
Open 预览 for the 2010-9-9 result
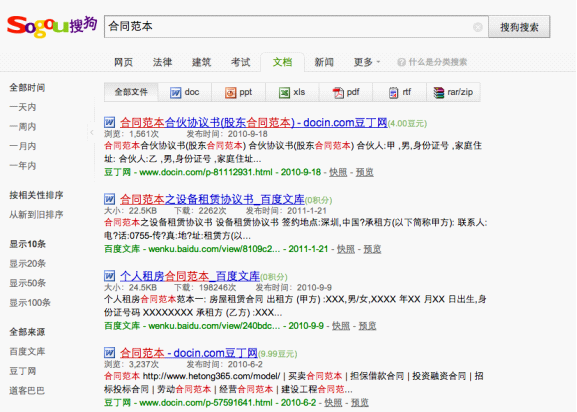coord(367,326)
